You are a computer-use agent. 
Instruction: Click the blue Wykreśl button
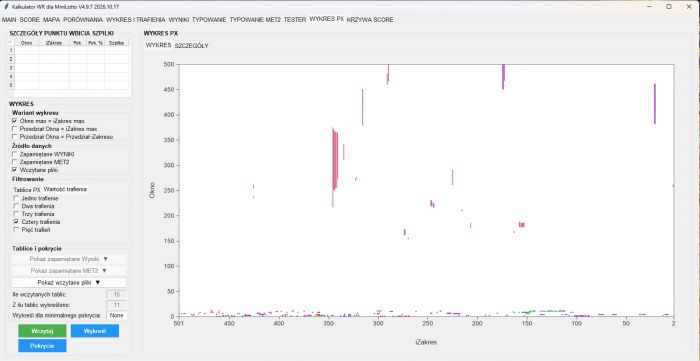(95, 331)
